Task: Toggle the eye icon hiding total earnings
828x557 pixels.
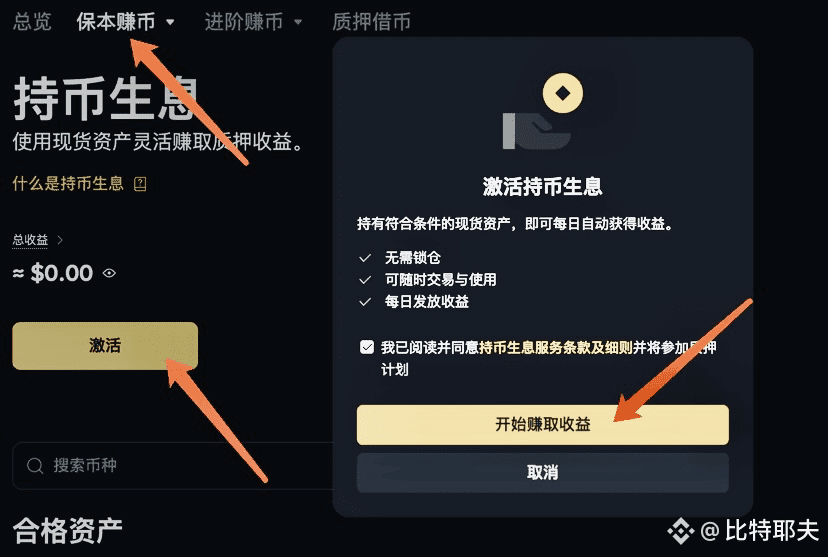Action: tap(109, 273)
